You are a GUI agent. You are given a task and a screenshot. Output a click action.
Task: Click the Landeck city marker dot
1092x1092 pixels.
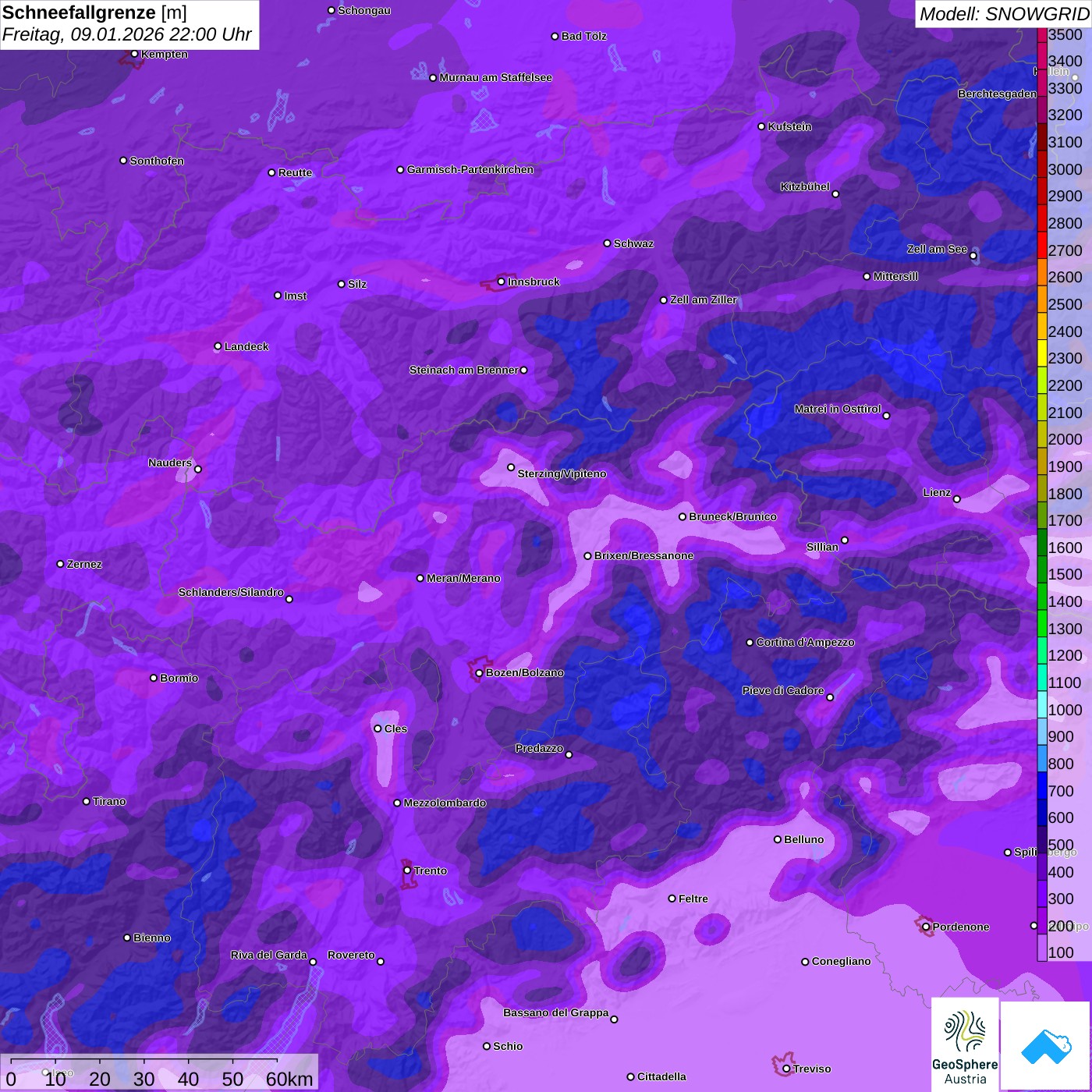(218, 346)
